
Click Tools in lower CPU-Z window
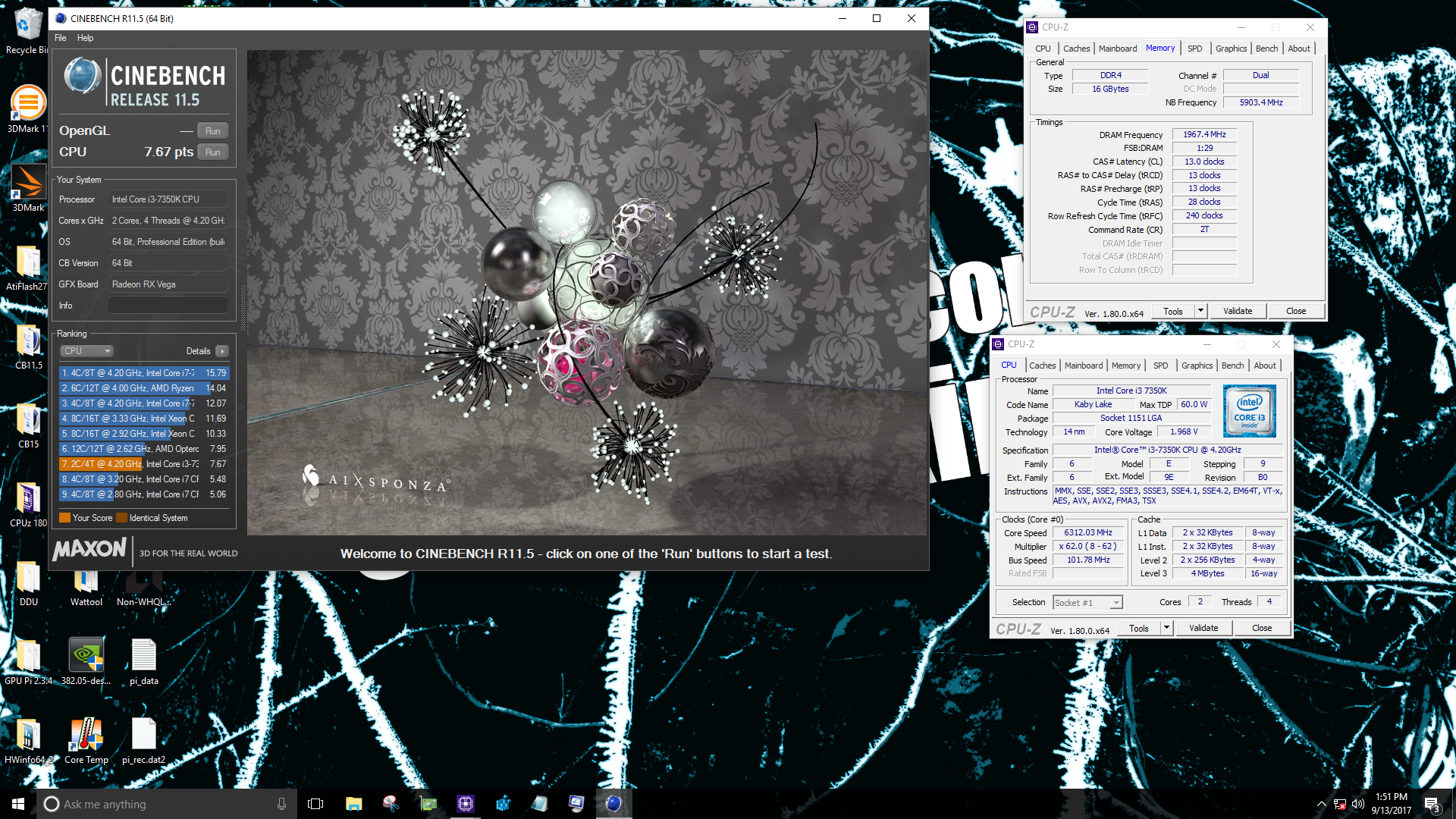coord(1138,628)
